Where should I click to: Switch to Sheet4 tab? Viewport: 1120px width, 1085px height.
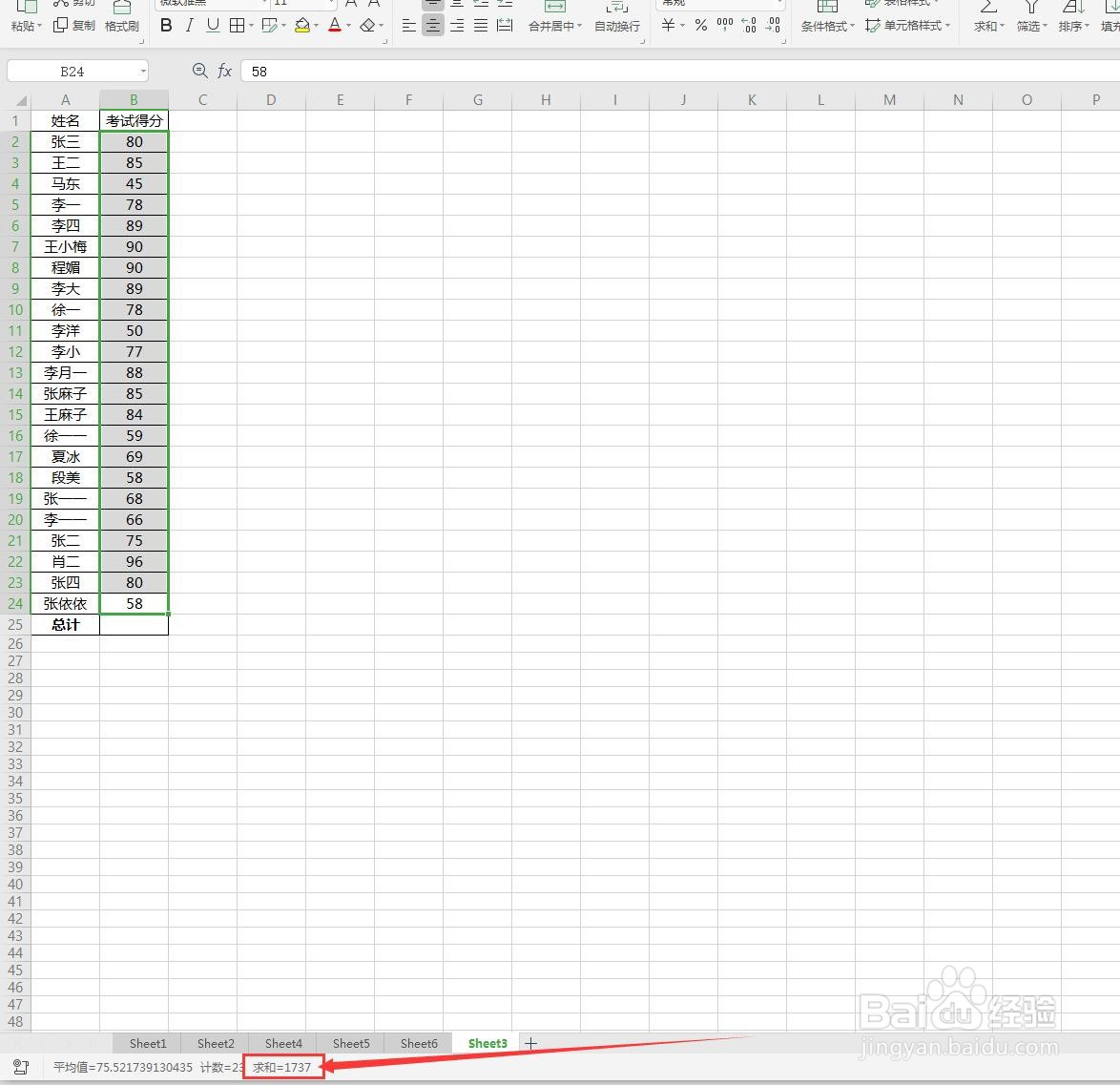(x=283, y=1044)
